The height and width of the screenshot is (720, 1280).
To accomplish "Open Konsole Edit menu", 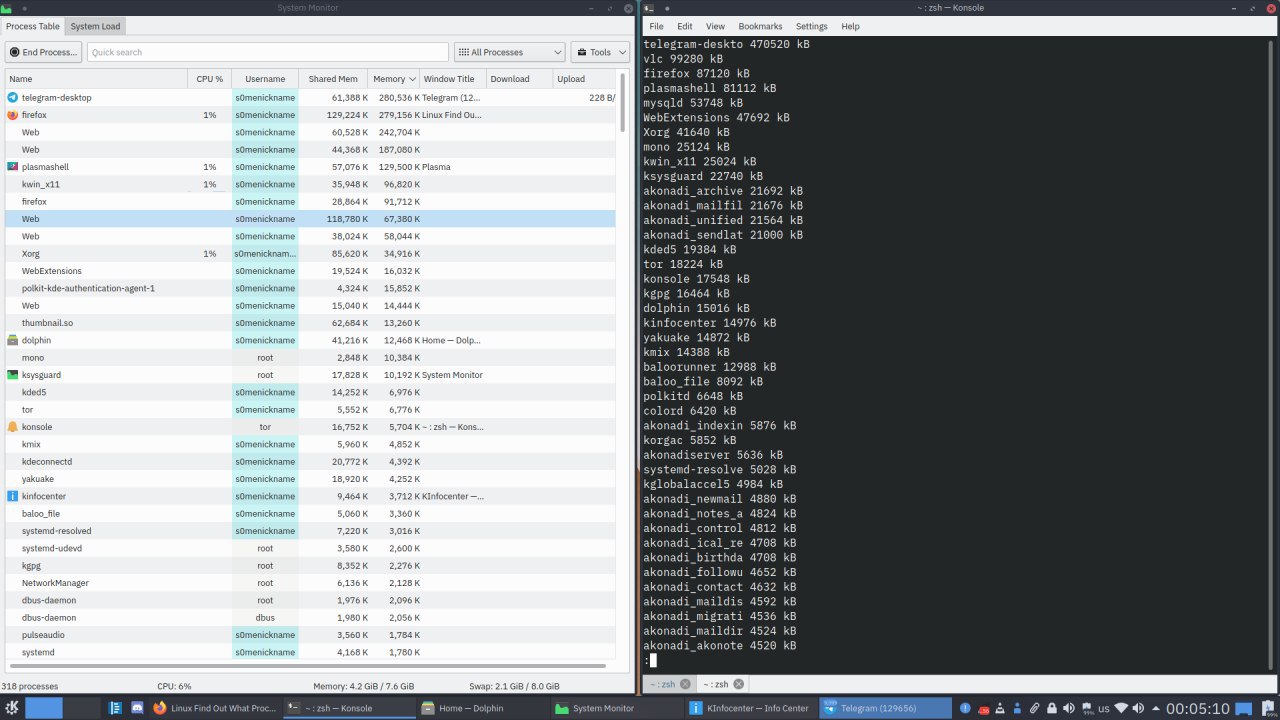I will [685, 26].
